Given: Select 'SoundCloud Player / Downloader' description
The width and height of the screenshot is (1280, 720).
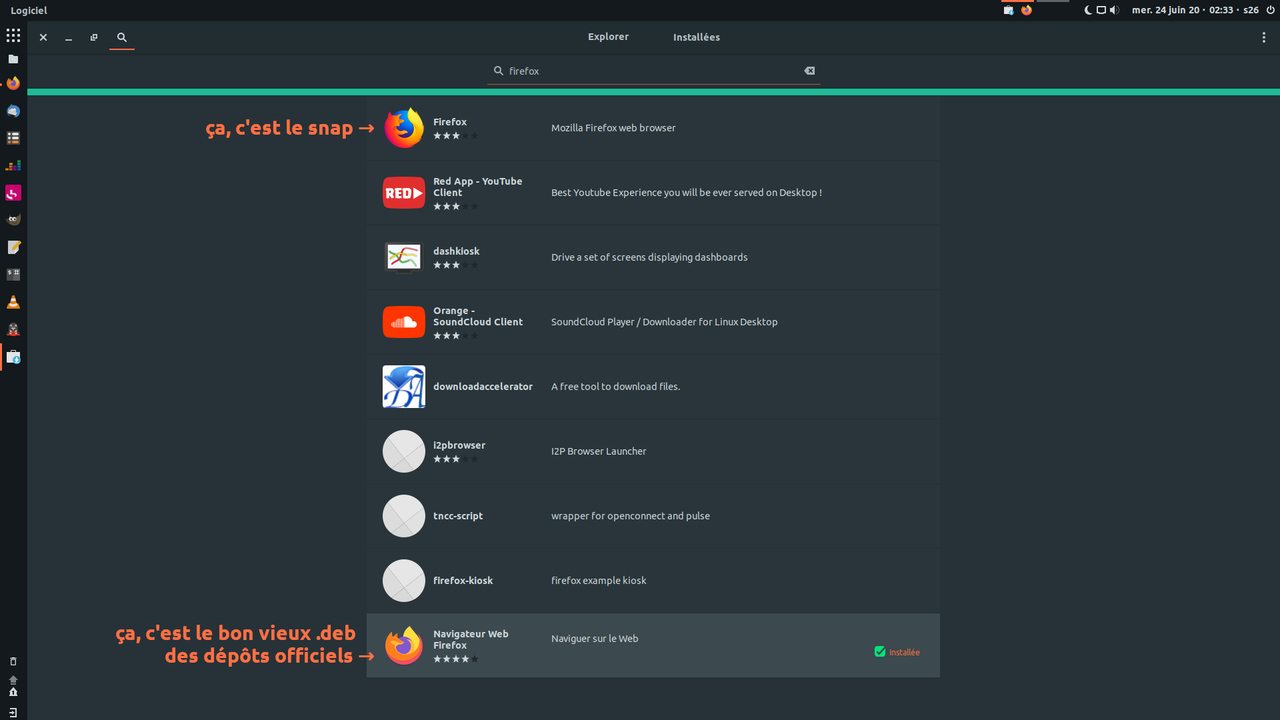Looking at the screenshot, I should (x=664, y=322).
